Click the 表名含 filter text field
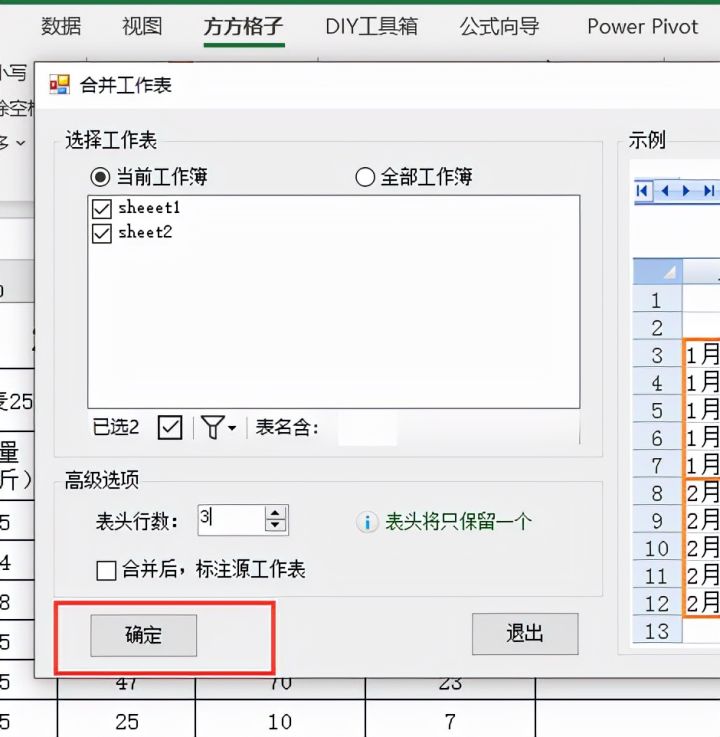 pyautogui.click(x=367, y=428)
